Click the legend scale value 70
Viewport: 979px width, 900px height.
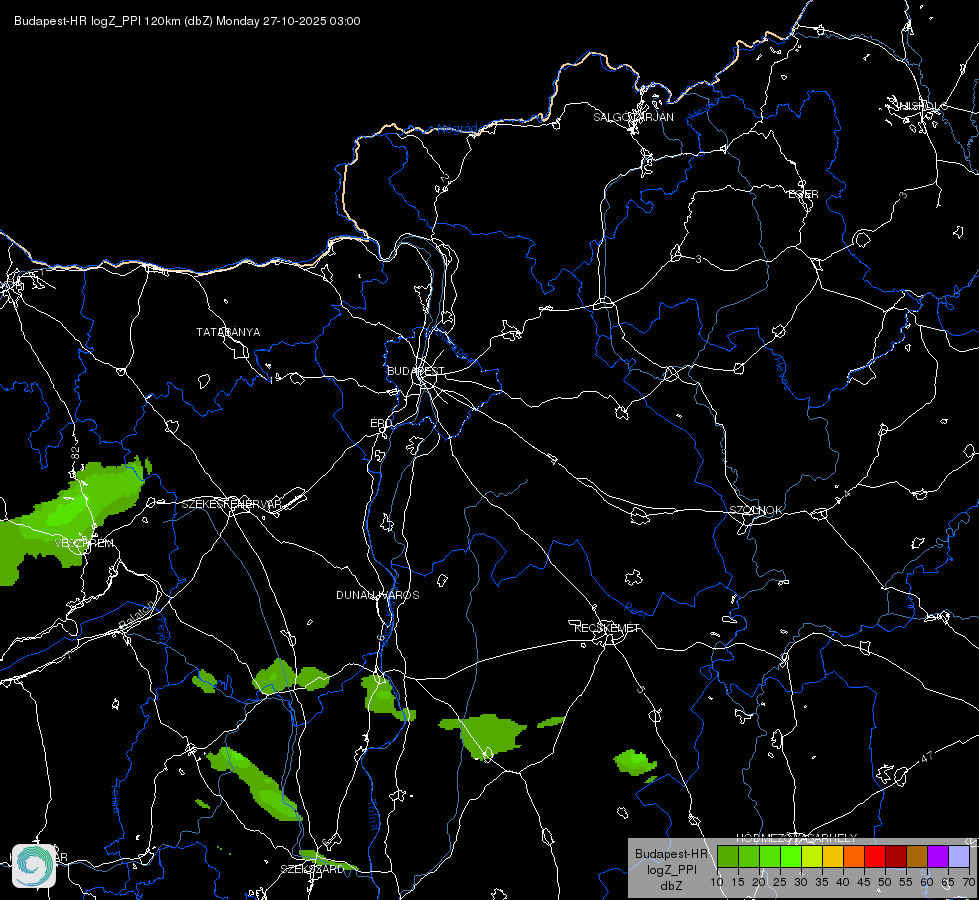(x=968, y=883)
